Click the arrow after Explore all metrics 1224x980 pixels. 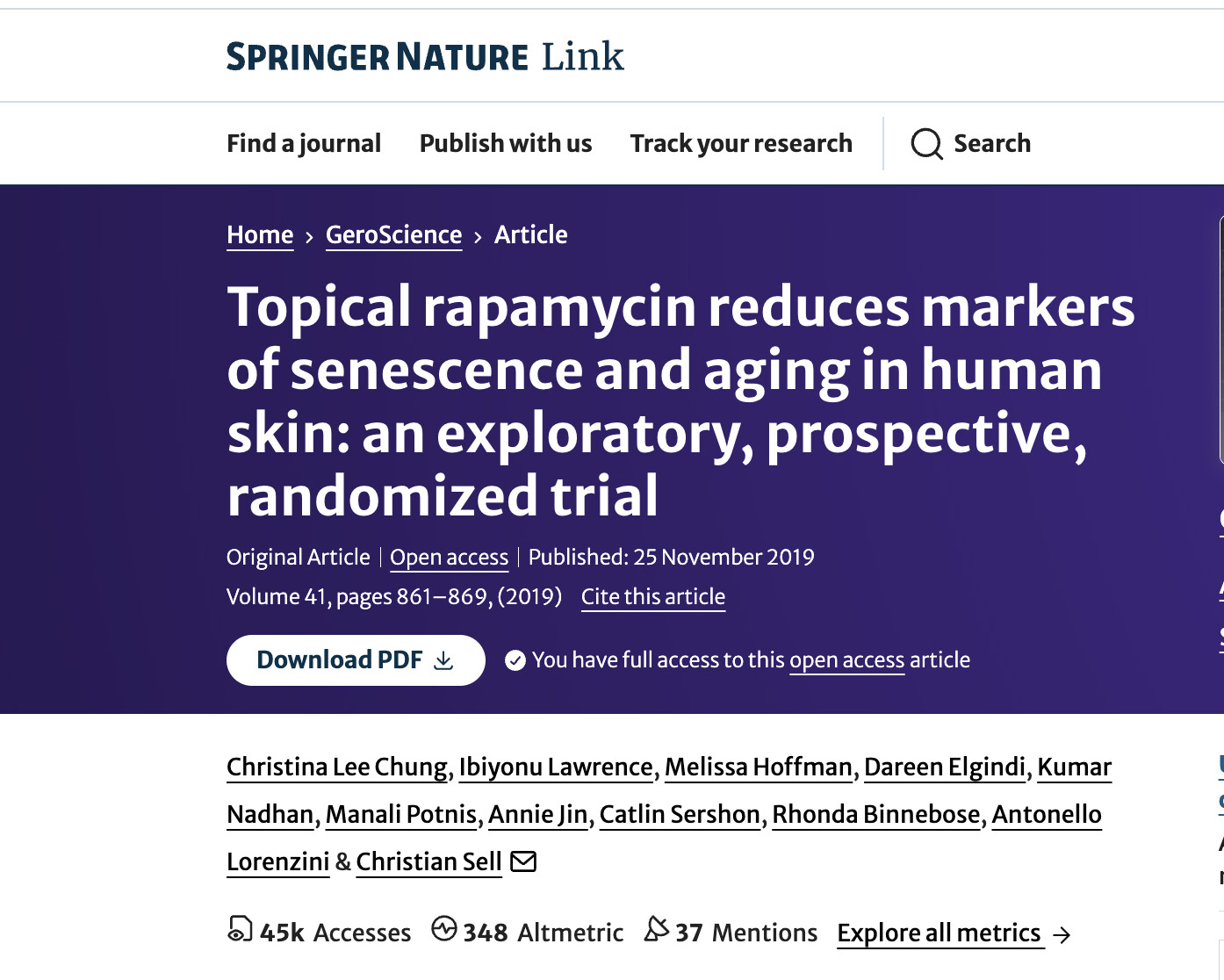tap(1062, 934)
